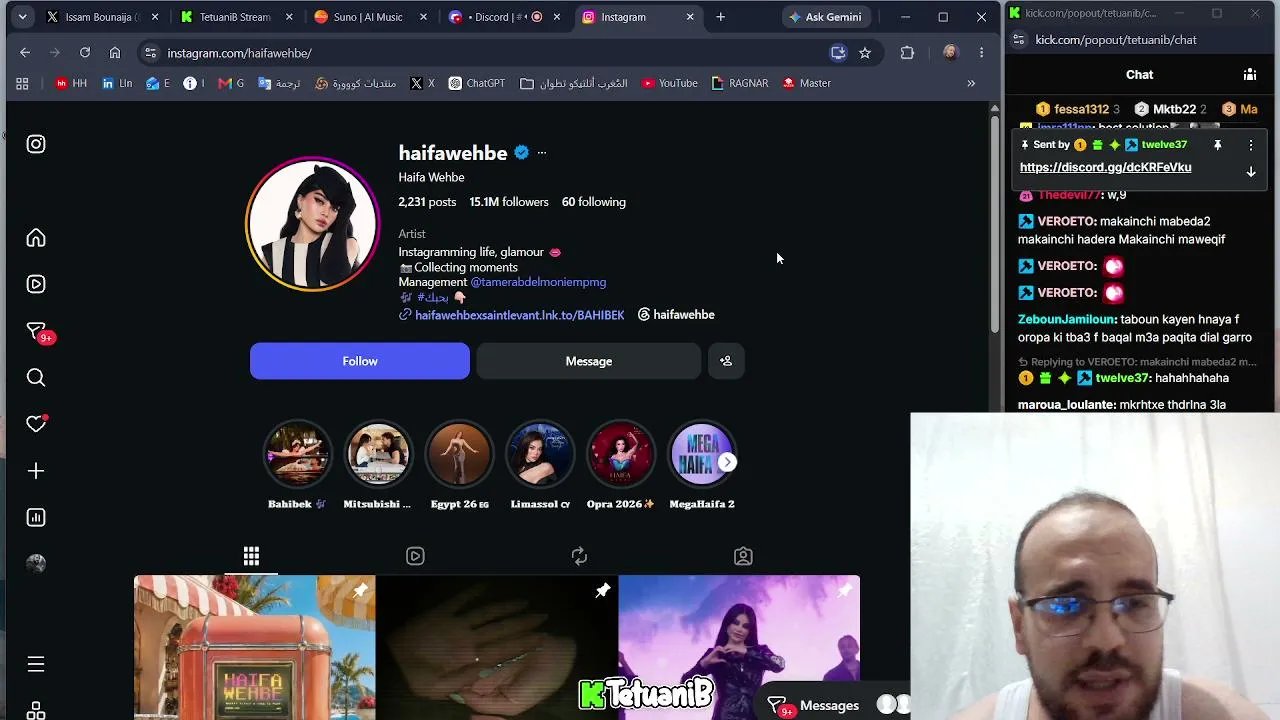Image resolution: width=1280 pixels, height=720 pixels.
Task: Send a message via the Message button
Action: 589,361
